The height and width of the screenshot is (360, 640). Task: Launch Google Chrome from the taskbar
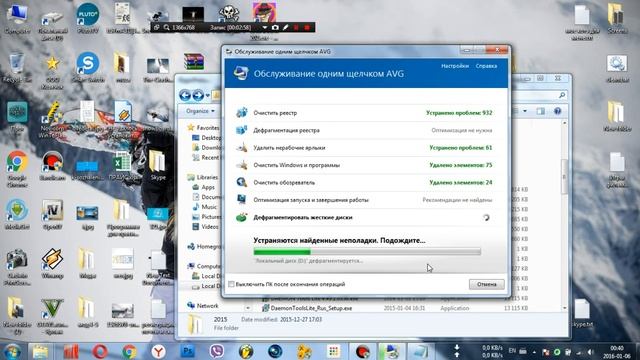[x=129, y=351]
